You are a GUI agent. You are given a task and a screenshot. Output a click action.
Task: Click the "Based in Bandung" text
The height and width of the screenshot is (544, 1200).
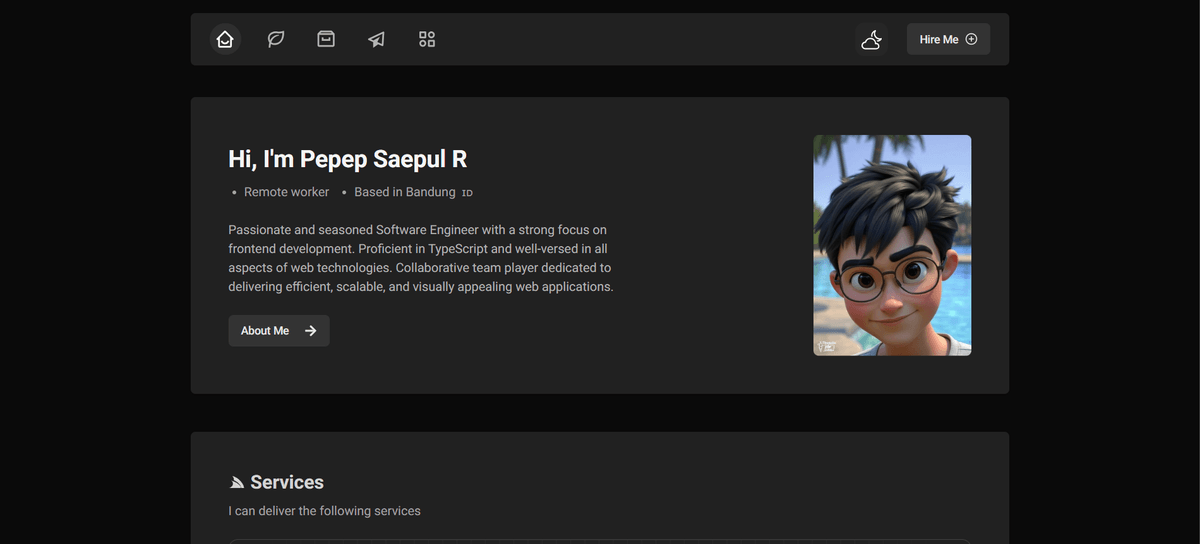404,192
